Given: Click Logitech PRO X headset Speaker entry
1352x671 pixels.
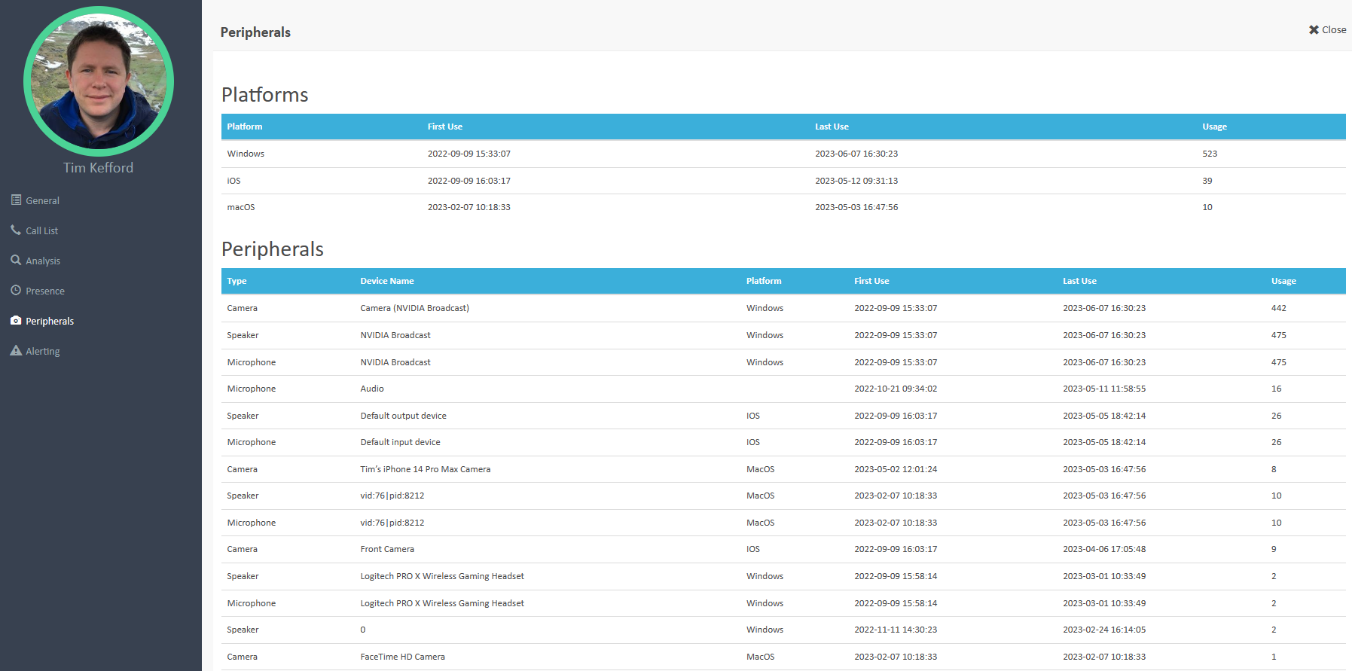Looking at the screenshot, I should [442, 576].
